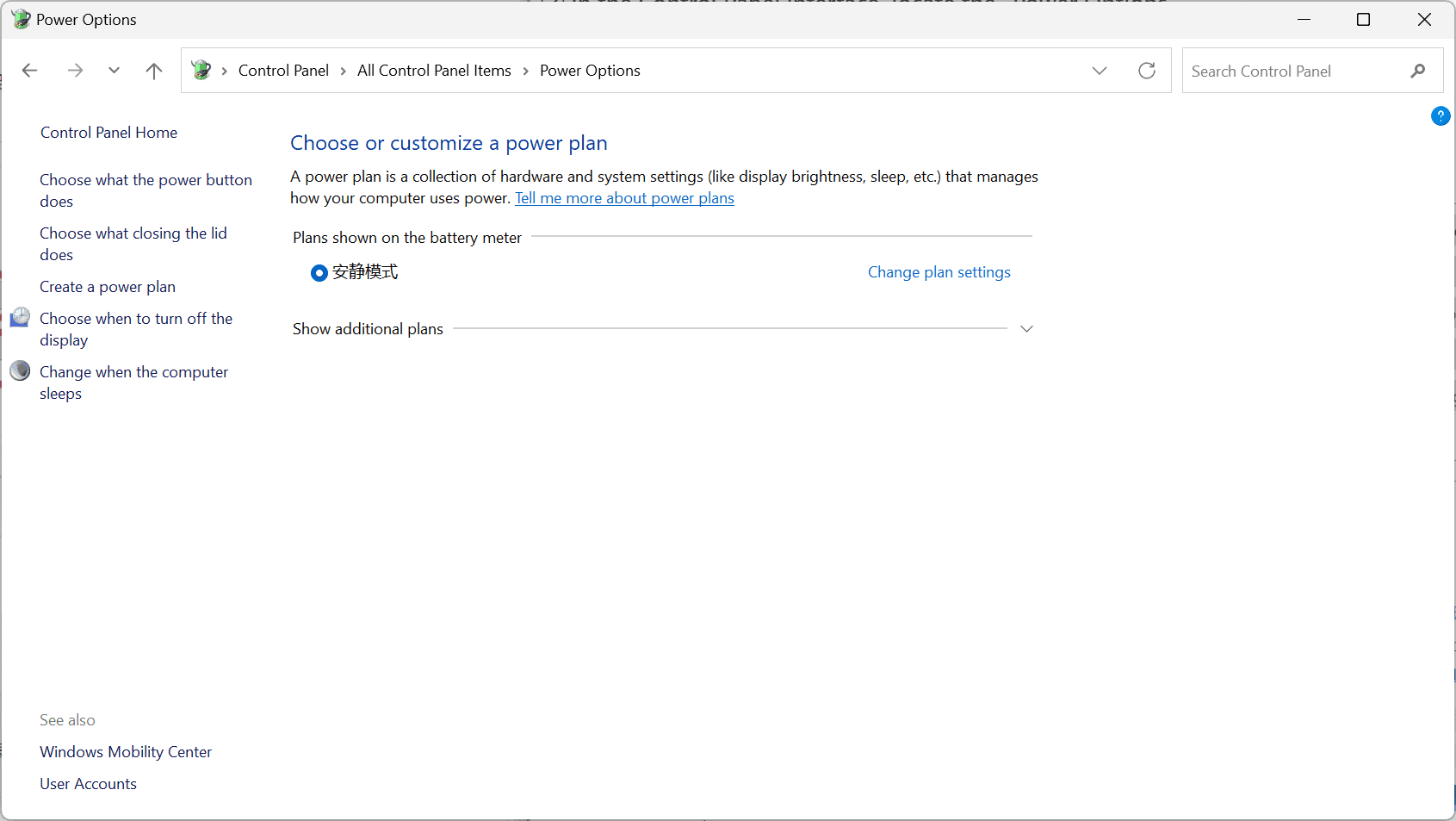Click the Power Options address bar icon

(x=201, y=70)
